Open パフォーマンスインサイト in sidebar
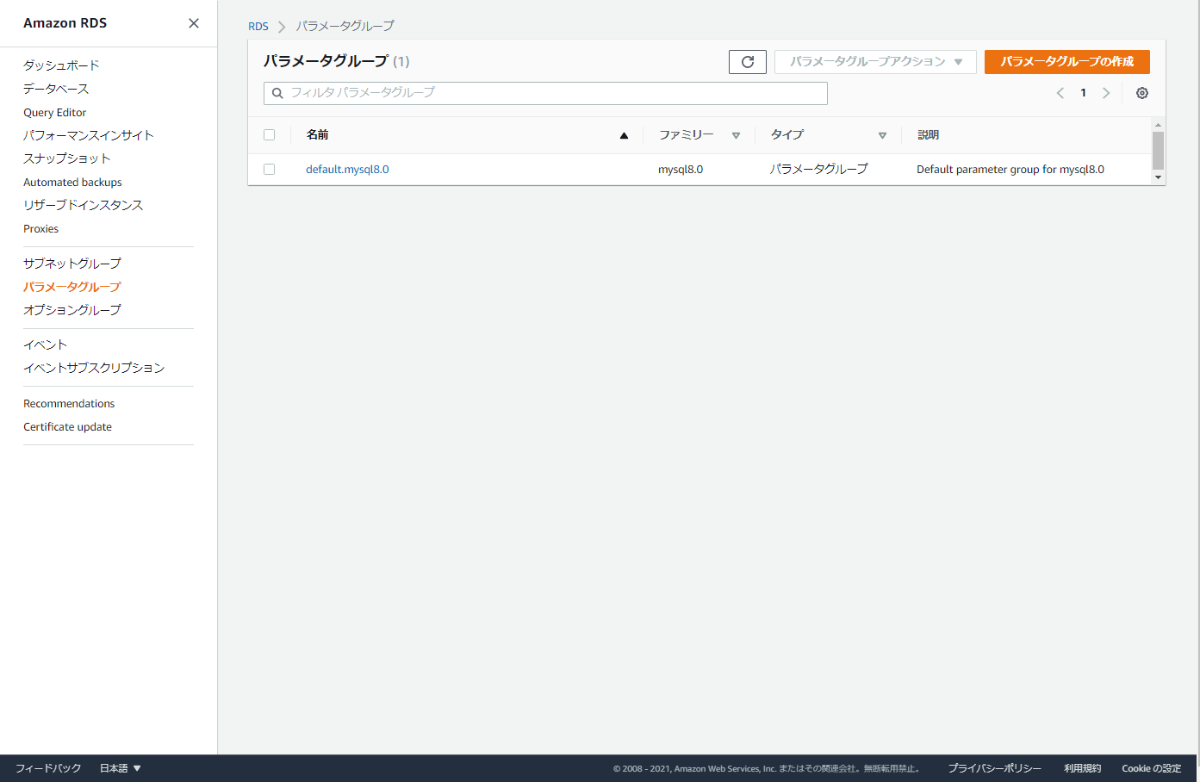Screen dimensions: 1200x782 pyautogui.click(x=89, y=135)
